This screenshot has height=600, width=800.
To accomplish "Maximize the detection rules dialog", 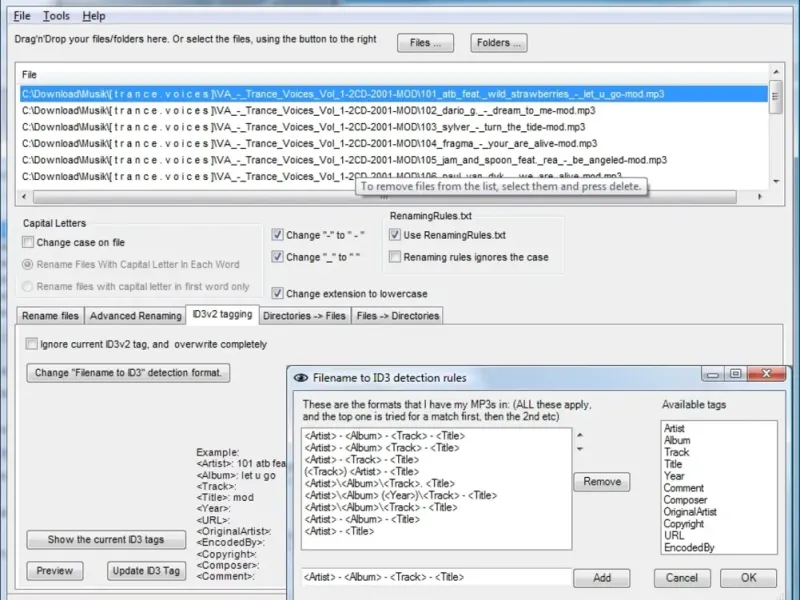I will pyautogui.click(x=735, y=374).
